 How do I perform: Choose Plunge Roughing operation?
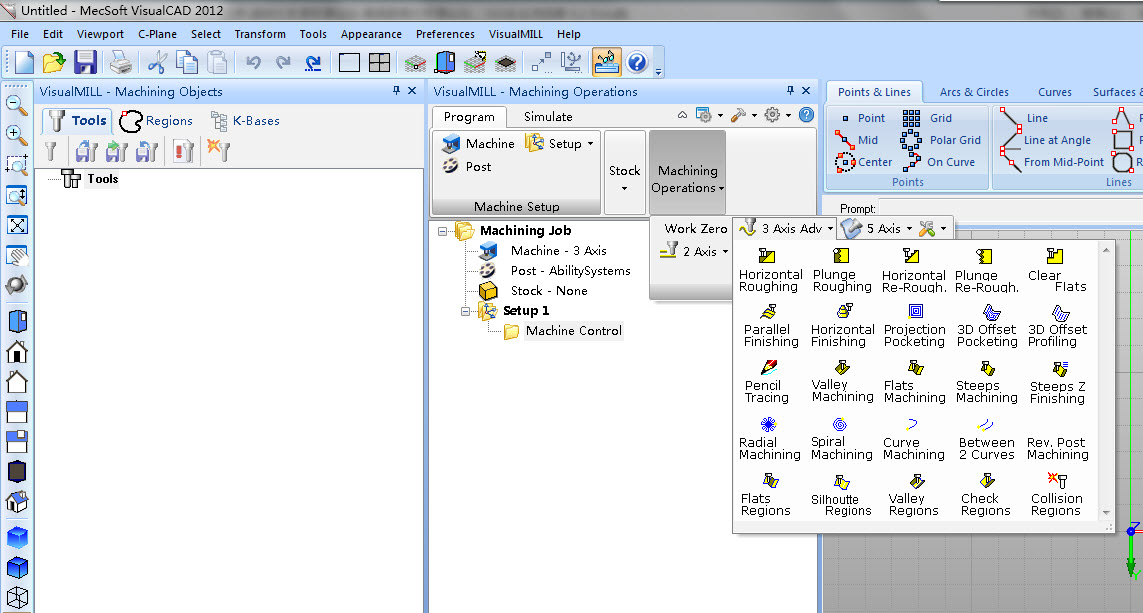(x=842, y=270)
